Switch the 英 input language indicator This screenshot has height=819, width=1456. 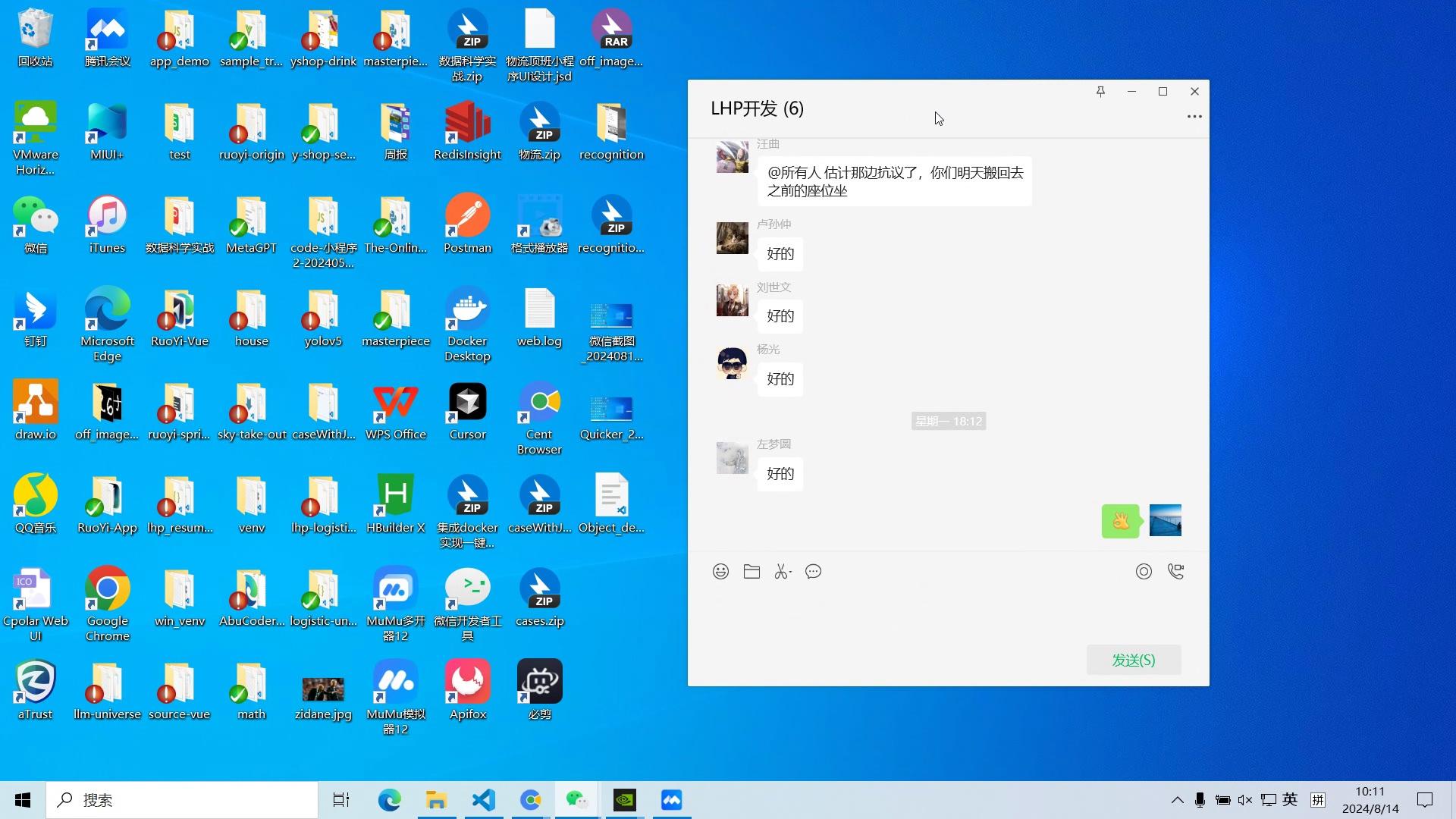coord(1290,800)
